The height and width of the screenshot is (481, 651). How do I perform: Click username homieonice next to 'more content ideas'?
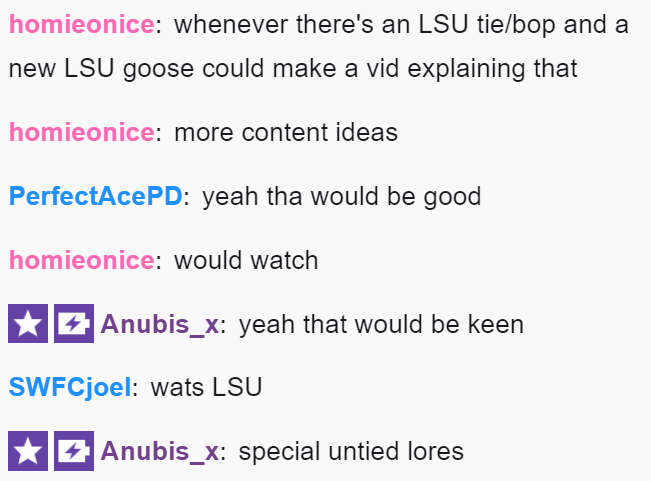click(82, 132)
